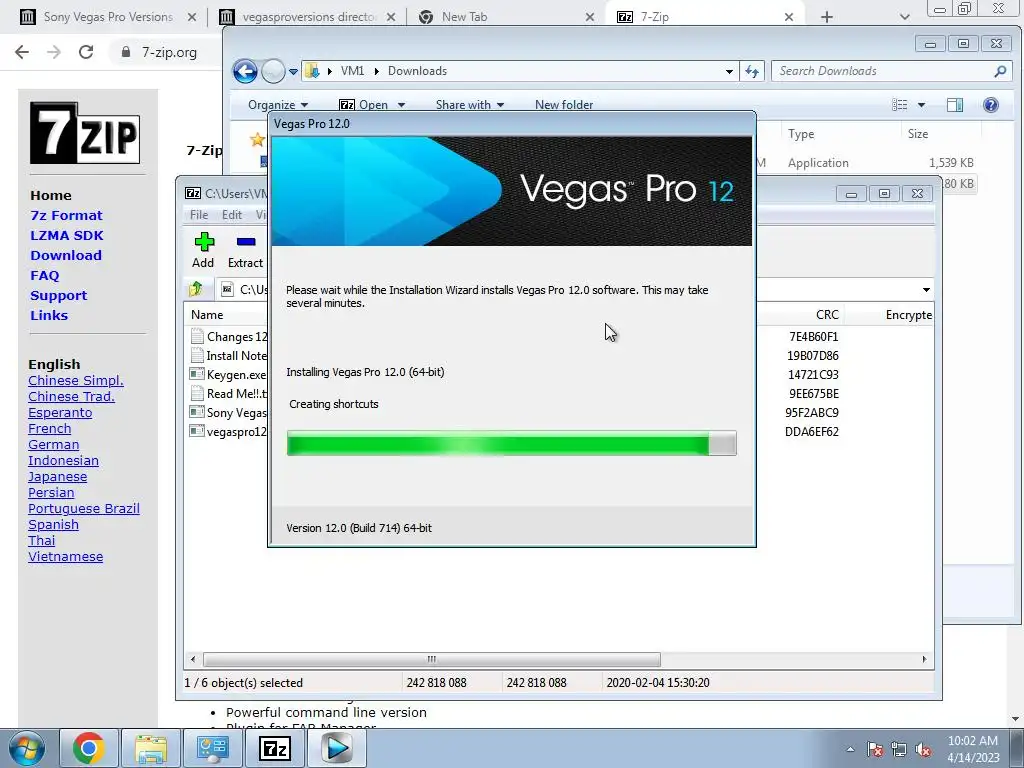
Task: Click Chrome back button
Action: tap(22, 52)
